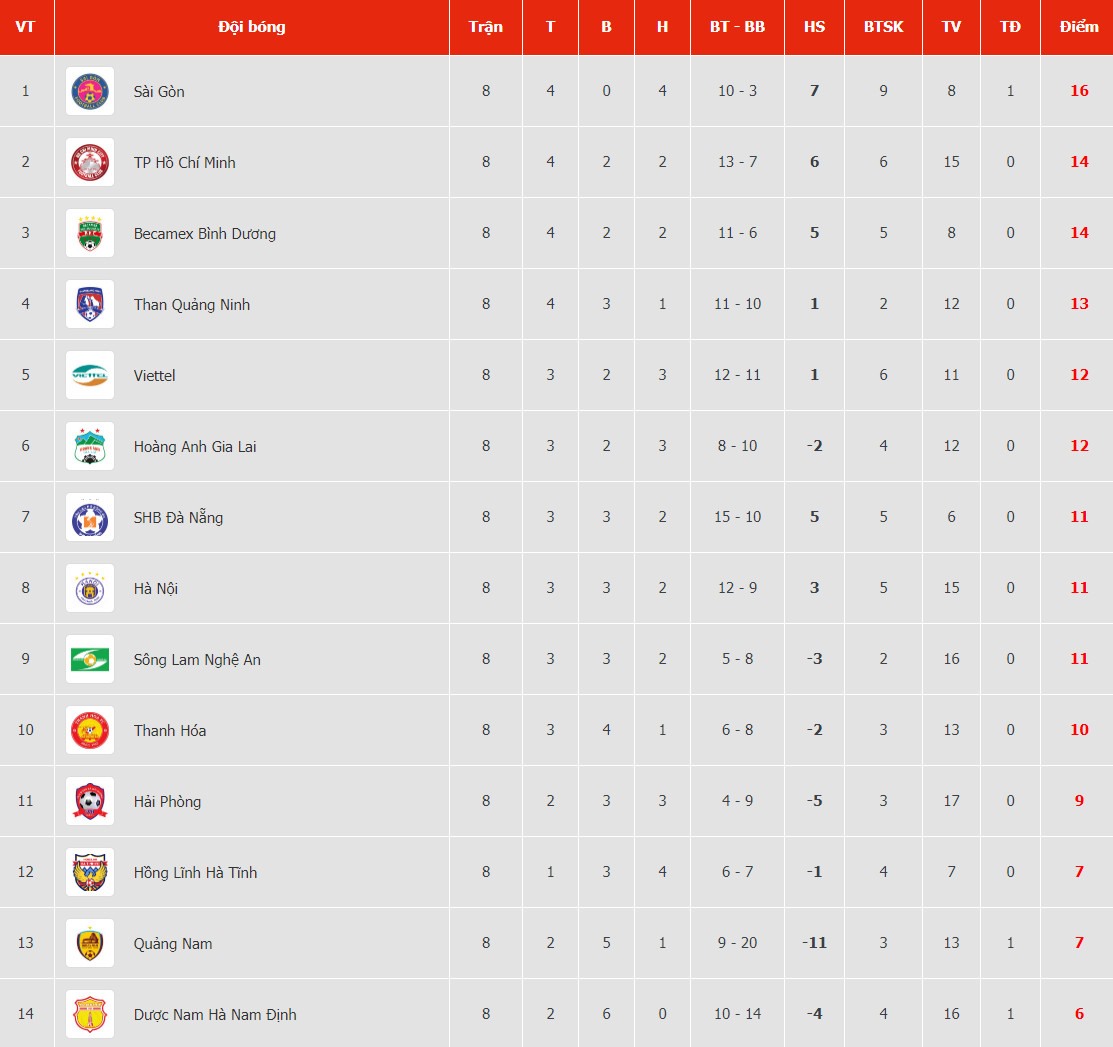Click the Dược Nam Hà Nam Định name
The height and width of the screenshot is (1047, 1113).
[x=215, y=1014]
